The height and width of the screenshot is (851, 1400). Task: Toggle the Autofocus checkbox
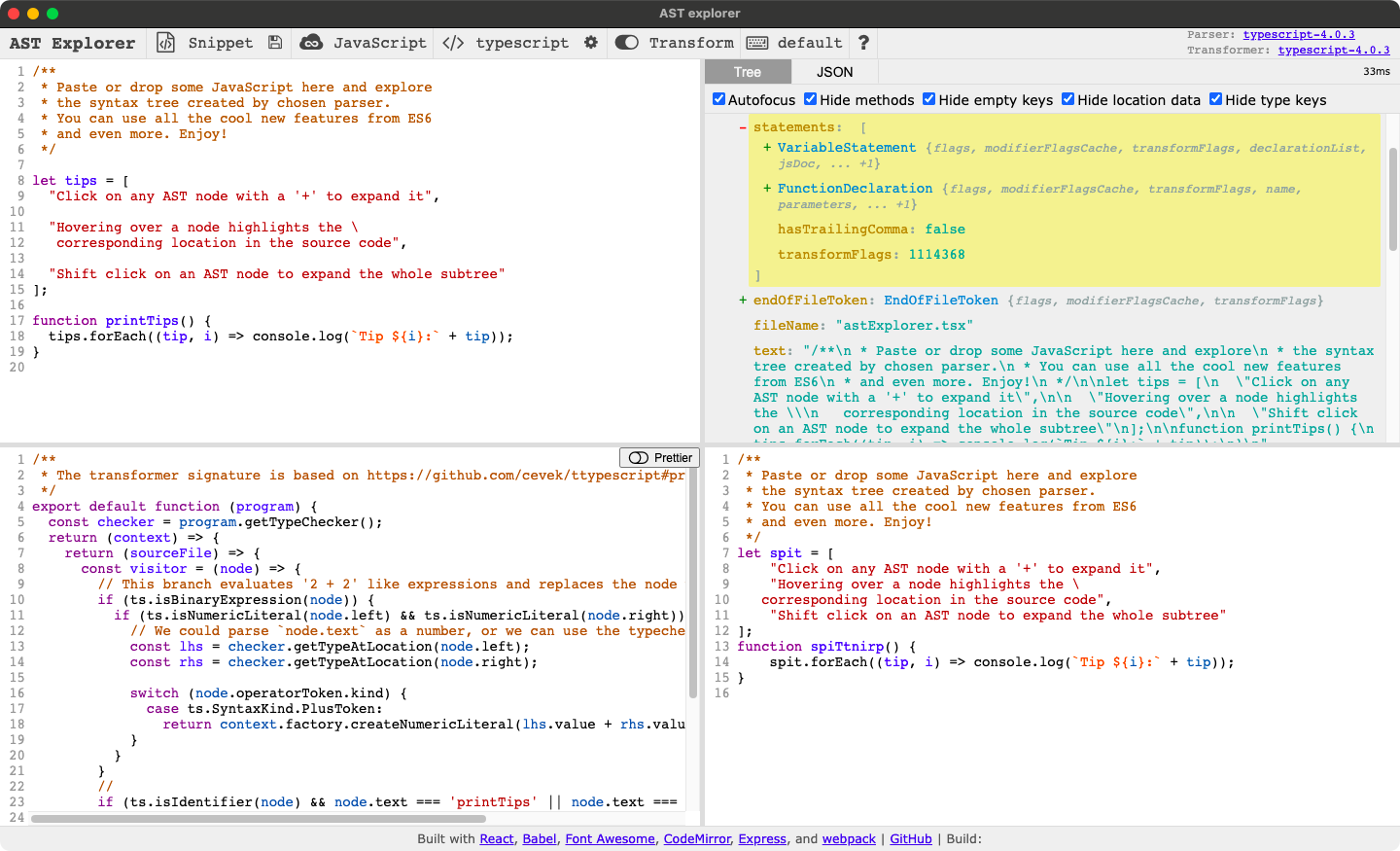coord(719,99)
